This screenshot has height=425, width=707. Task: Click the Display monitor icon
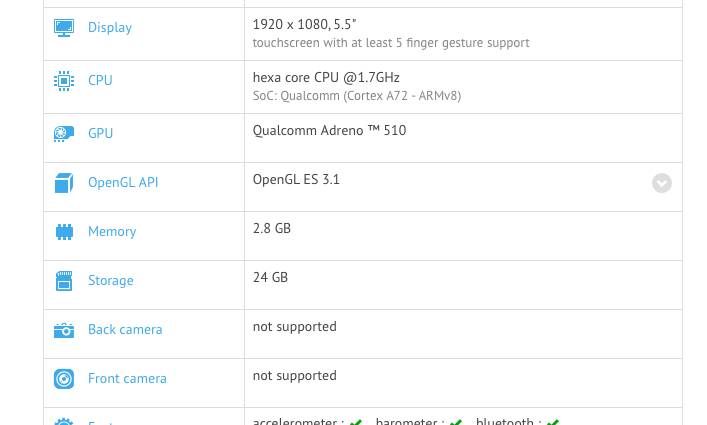(x=64, y=28)
